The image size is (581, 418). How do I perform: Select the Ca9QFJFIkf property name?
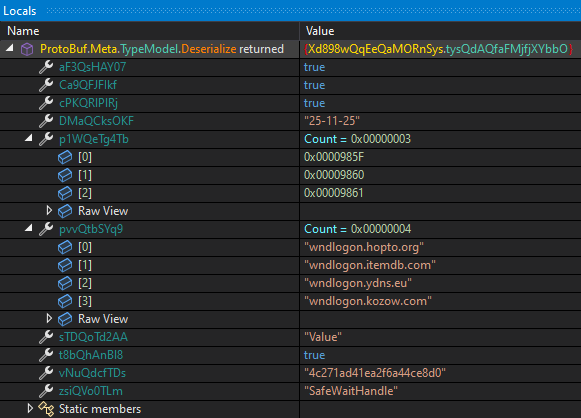point(88,85)
